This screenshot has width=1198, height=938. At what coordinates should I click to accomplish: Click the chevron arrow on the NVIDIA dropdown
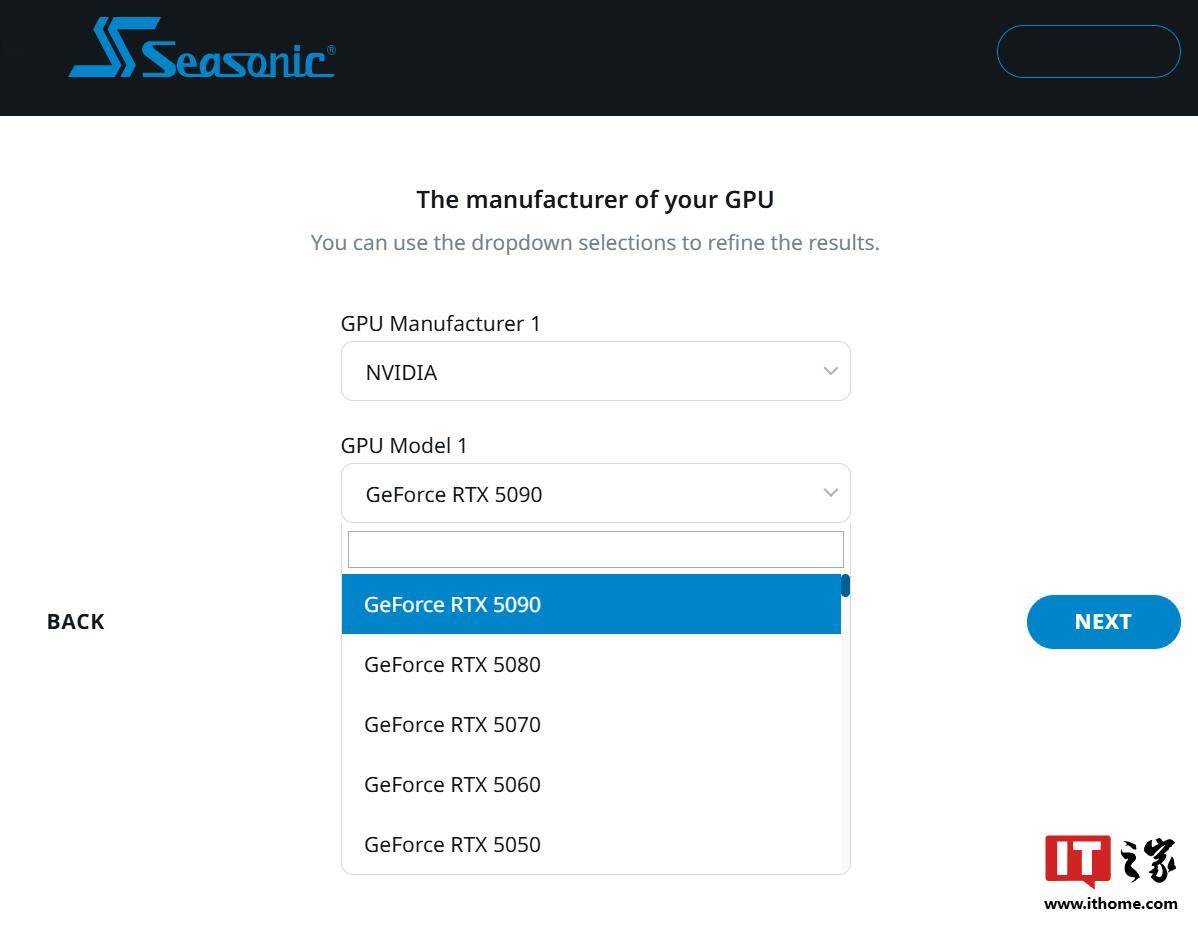pos(830,371)
